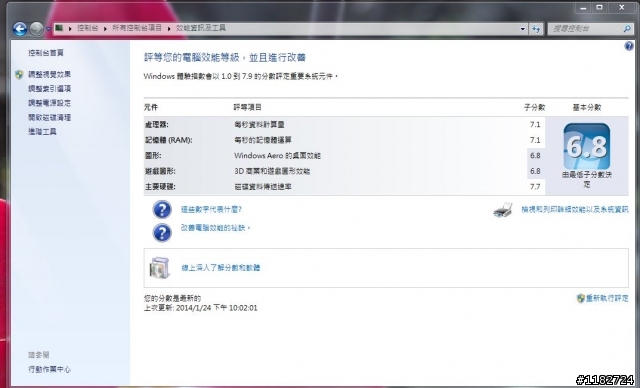This screenshot has width=640, height=388.
Task: Minimize the window
Action: click(x=583, y=7)
